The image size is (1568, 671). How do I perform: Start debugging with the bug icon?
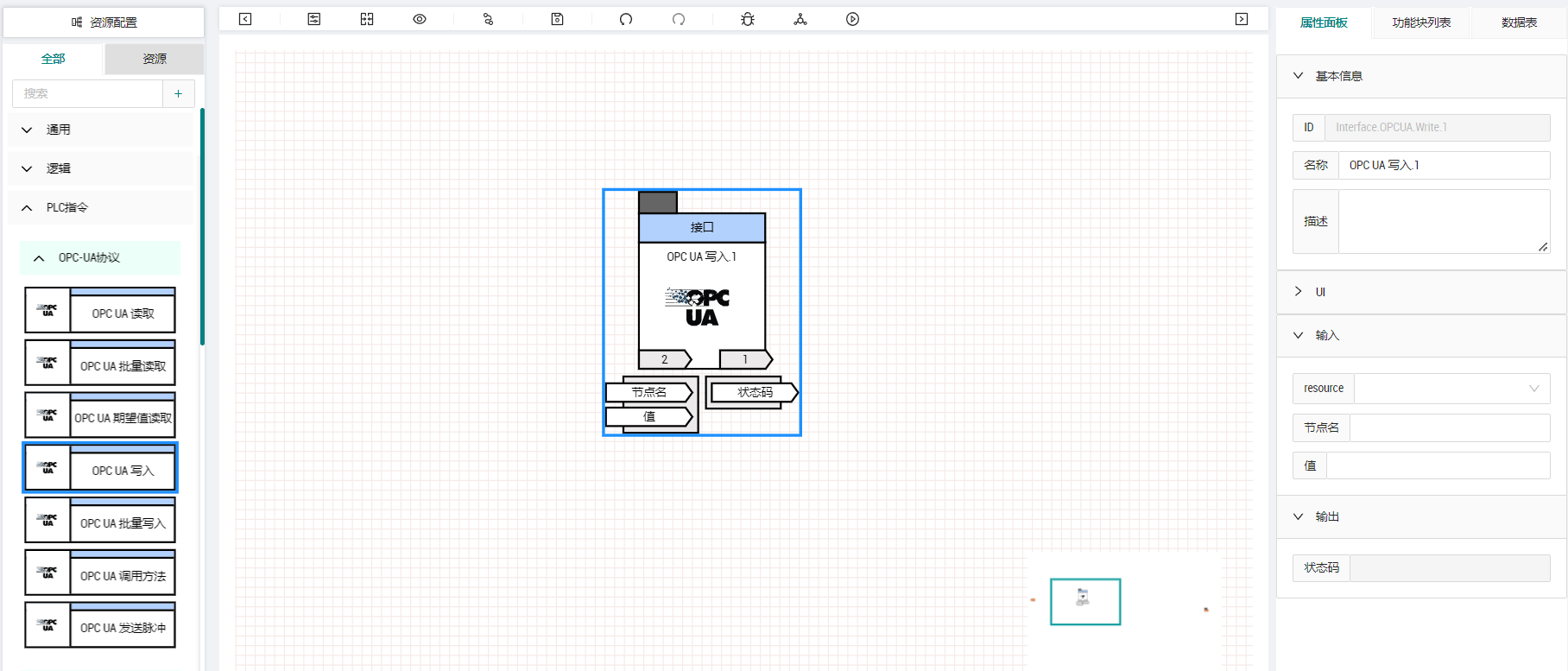tap(748, 19)
